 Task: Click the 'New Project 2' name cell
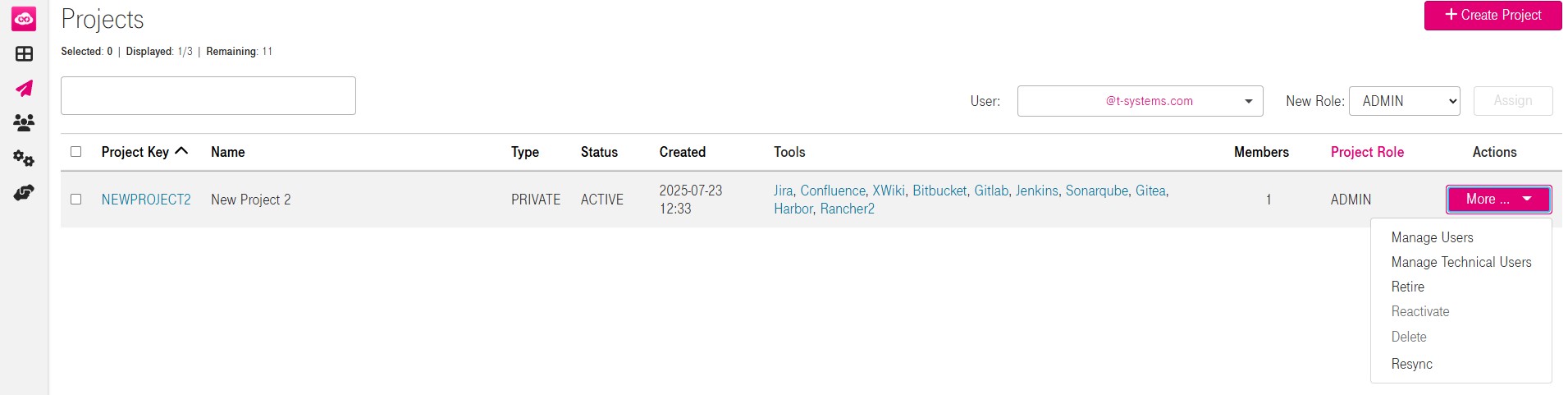[x=250, y=200]
